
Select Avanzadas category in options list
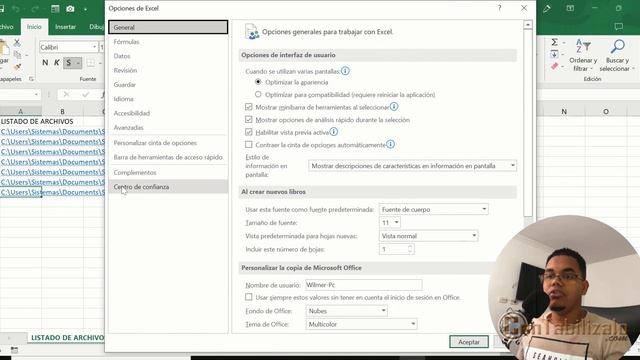pyautogui.click(x=168, y=127)
